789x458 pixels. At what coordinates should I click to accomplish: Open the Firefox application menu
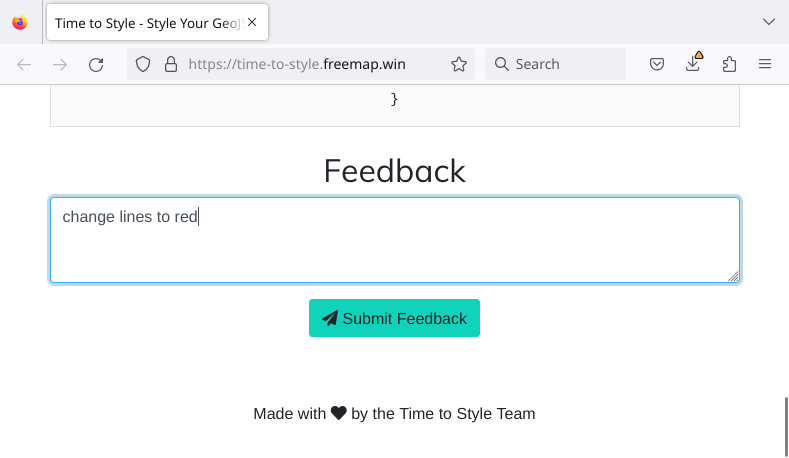click(765, 64)
